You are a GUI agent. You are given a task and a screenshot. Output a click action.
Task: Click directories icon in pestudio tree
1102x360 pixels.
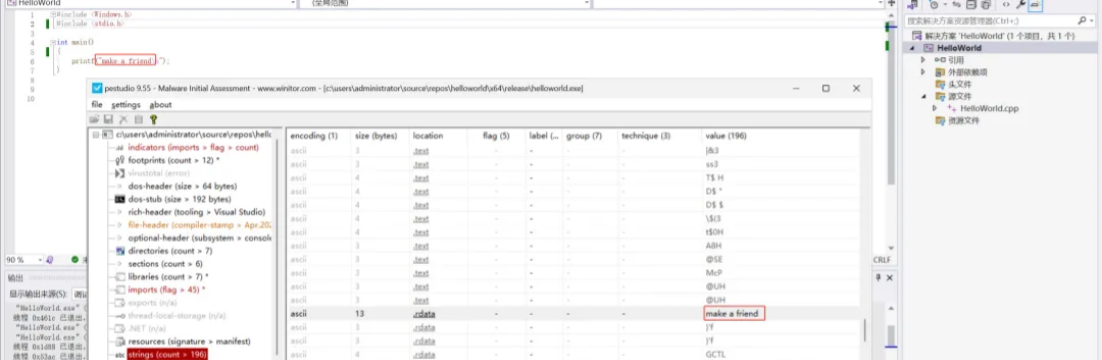point(119,250)
